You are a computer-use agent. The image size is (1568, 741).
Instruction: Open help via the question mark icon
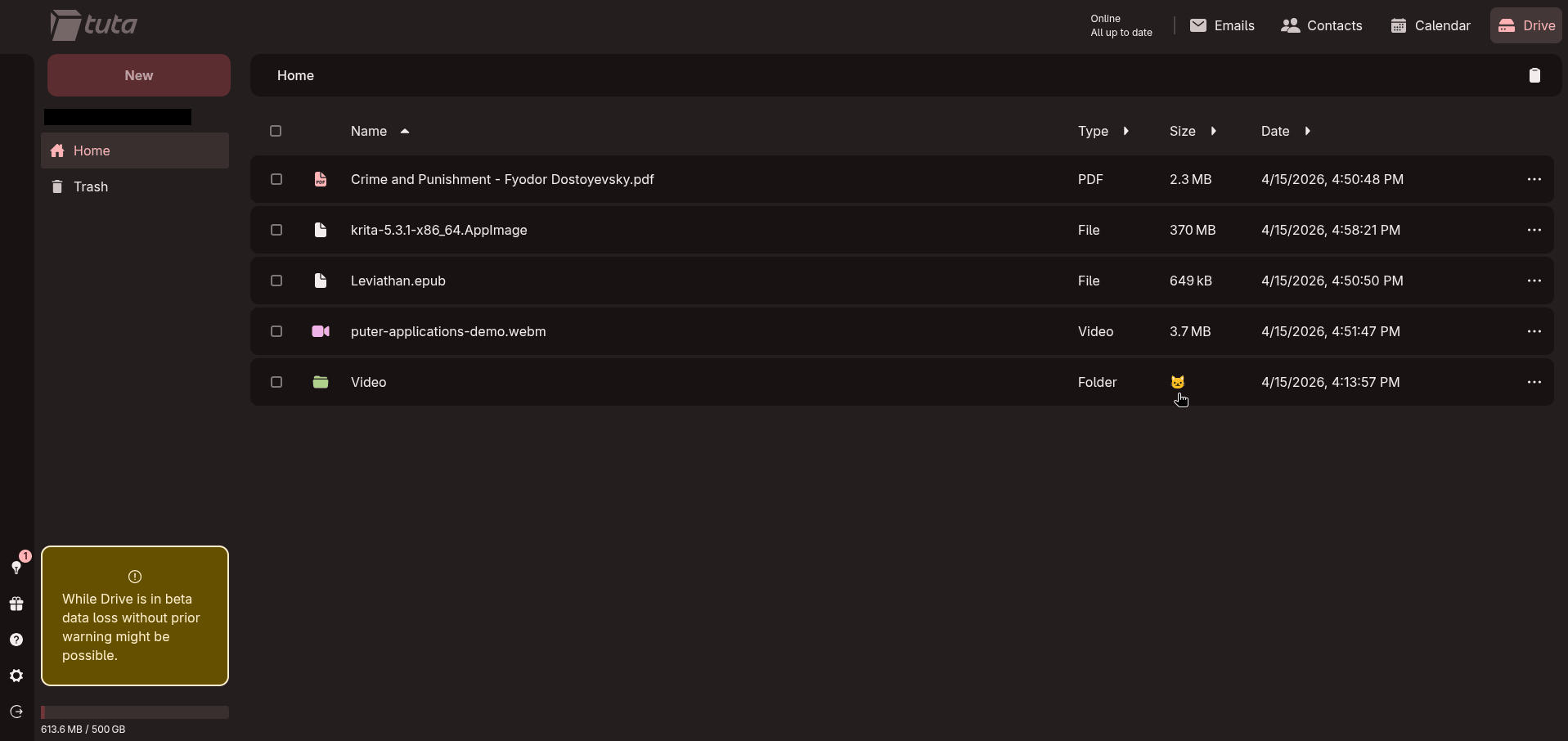(x=16, y=640)
